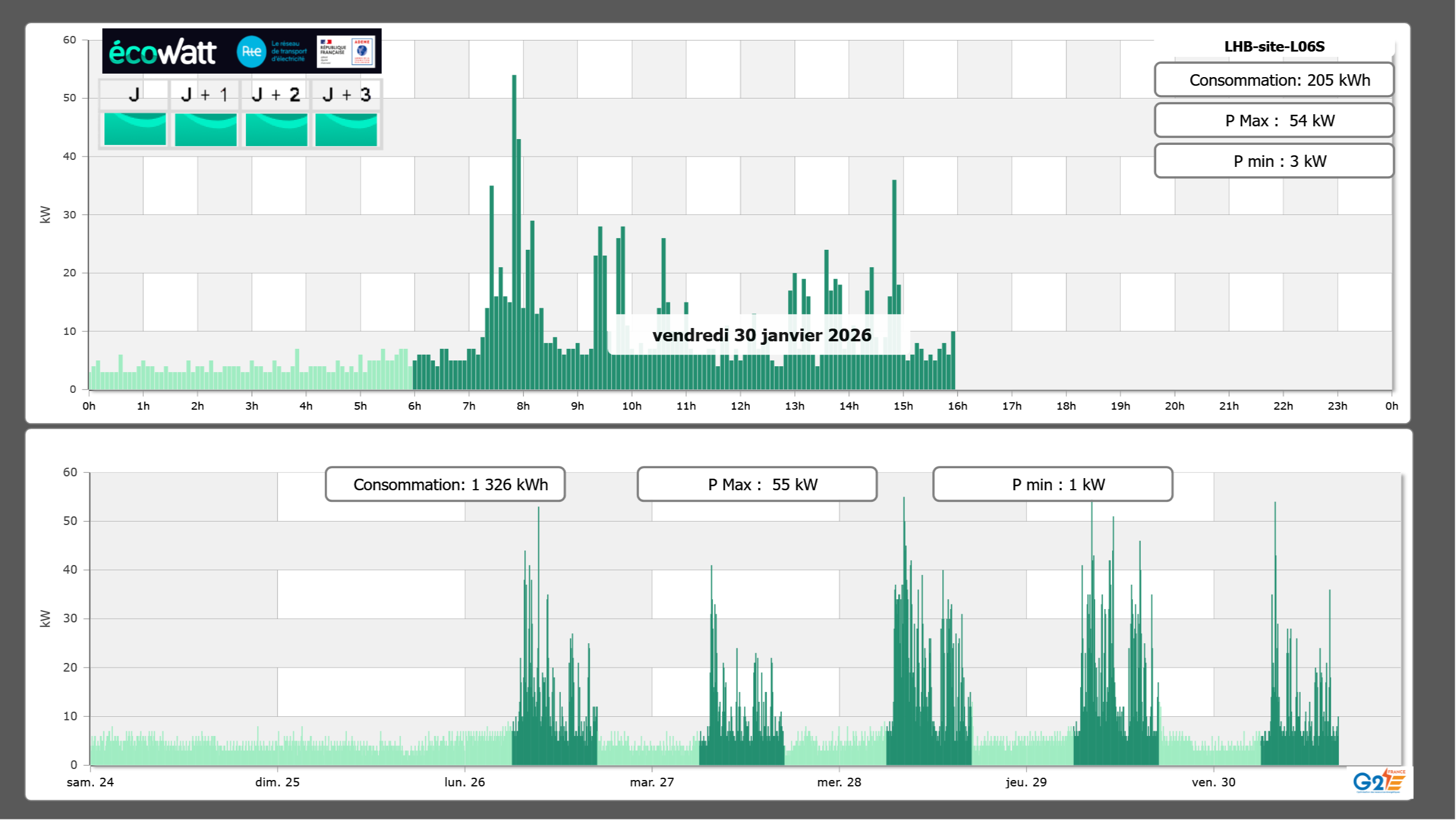
Task: Click the LHB-site-L06S site title
Action: (1274, 46)
